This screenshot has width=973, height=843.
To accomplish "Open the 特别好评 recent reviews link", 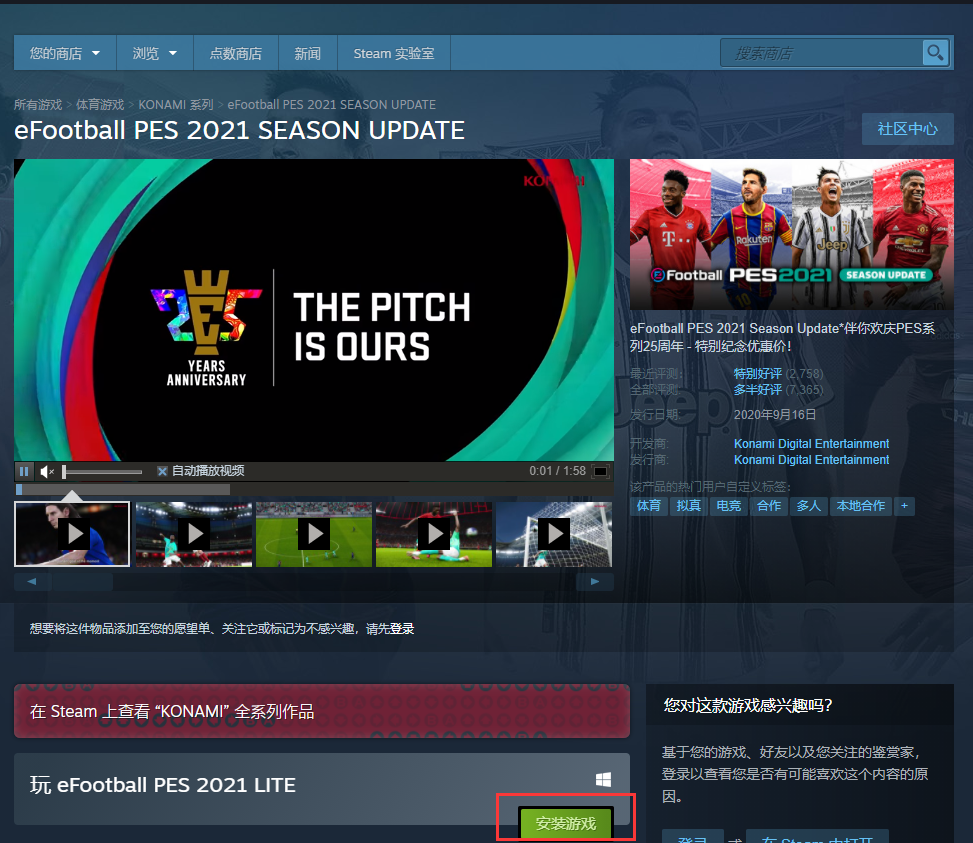I will pyautogui.click(x=758, y=373).
